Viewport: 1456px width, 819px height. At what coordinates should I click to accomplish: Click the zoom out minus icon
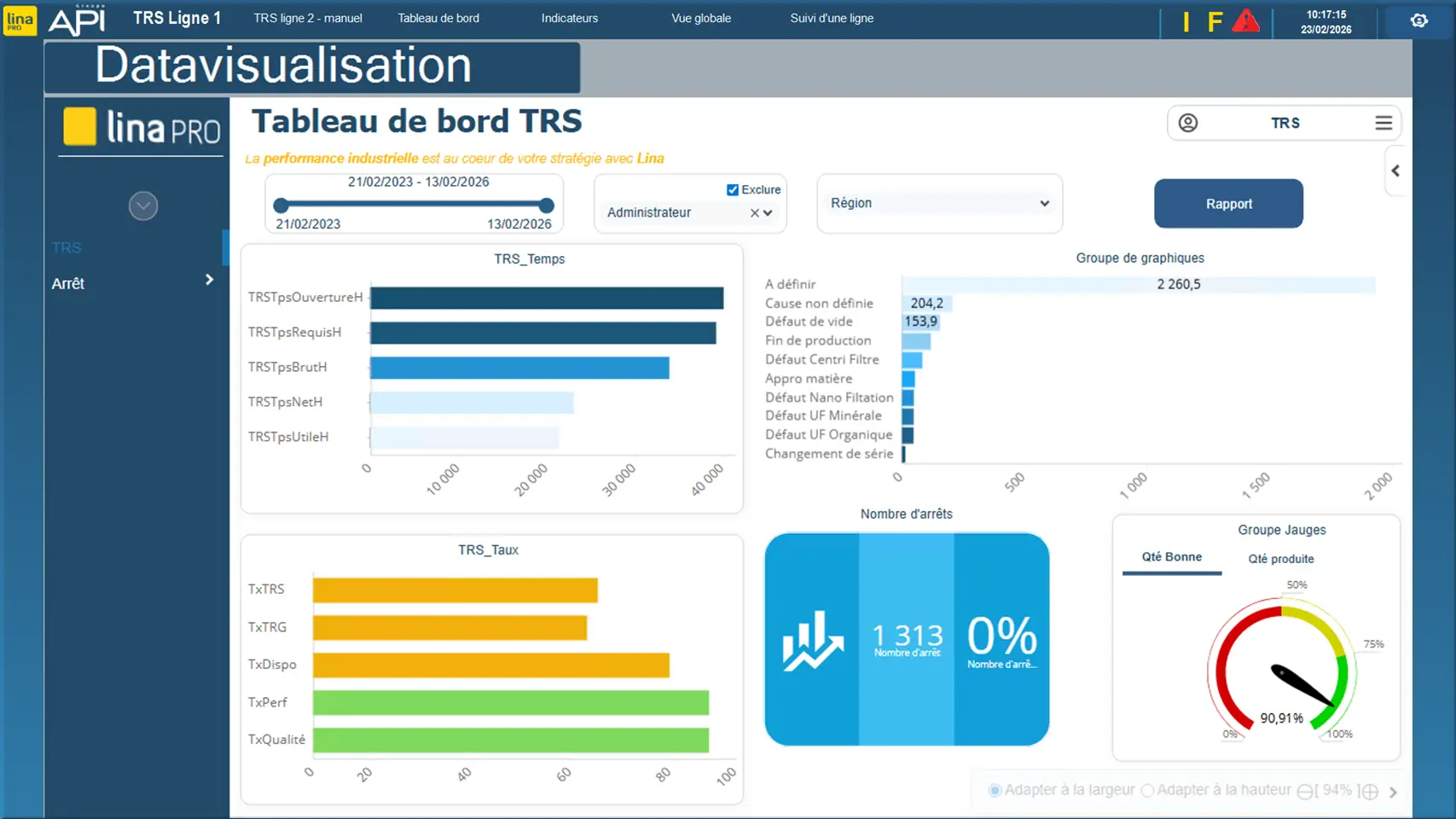click(1304, 792)
